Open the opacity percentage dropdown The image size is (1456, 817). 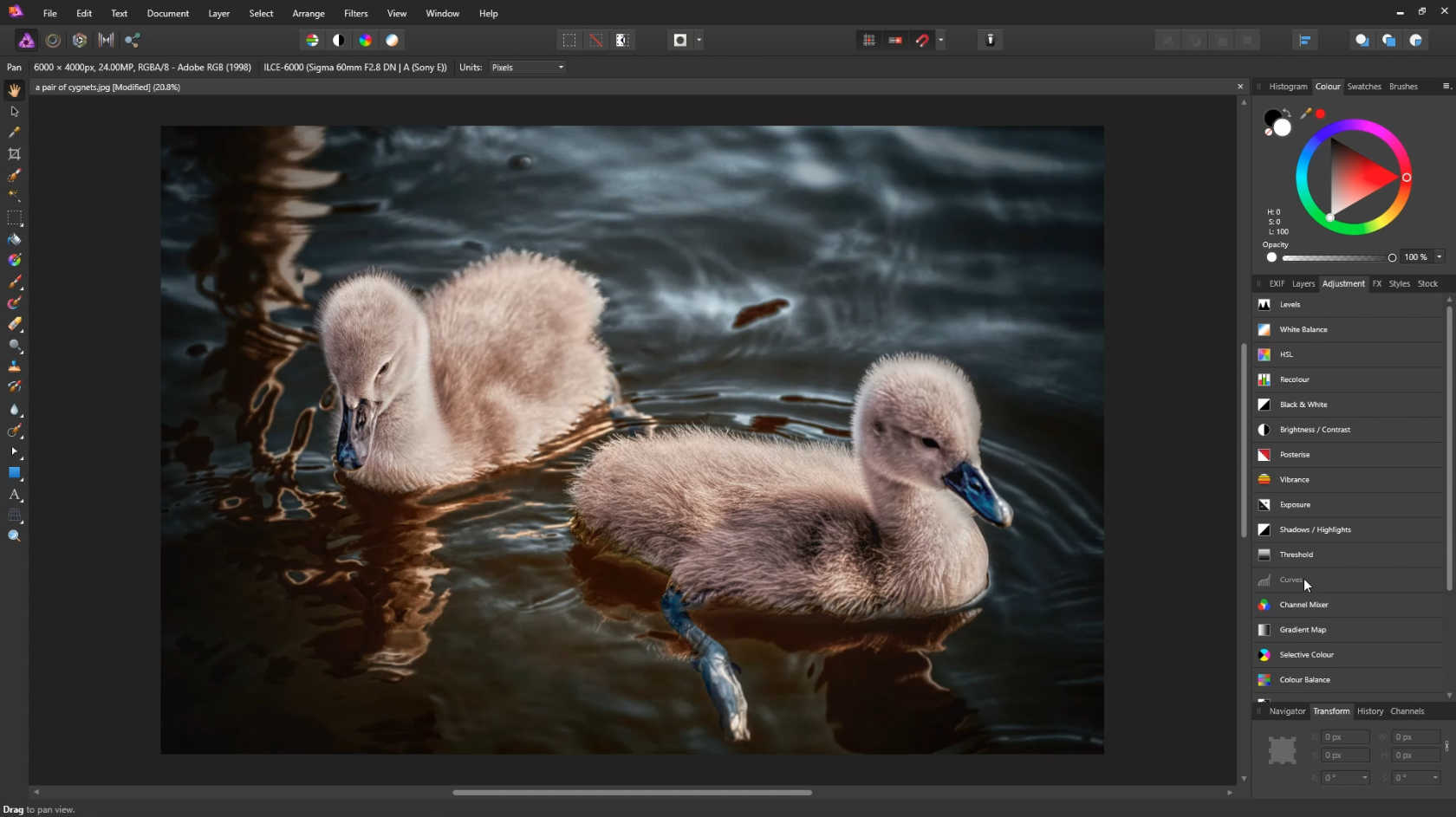(1440, 257)
